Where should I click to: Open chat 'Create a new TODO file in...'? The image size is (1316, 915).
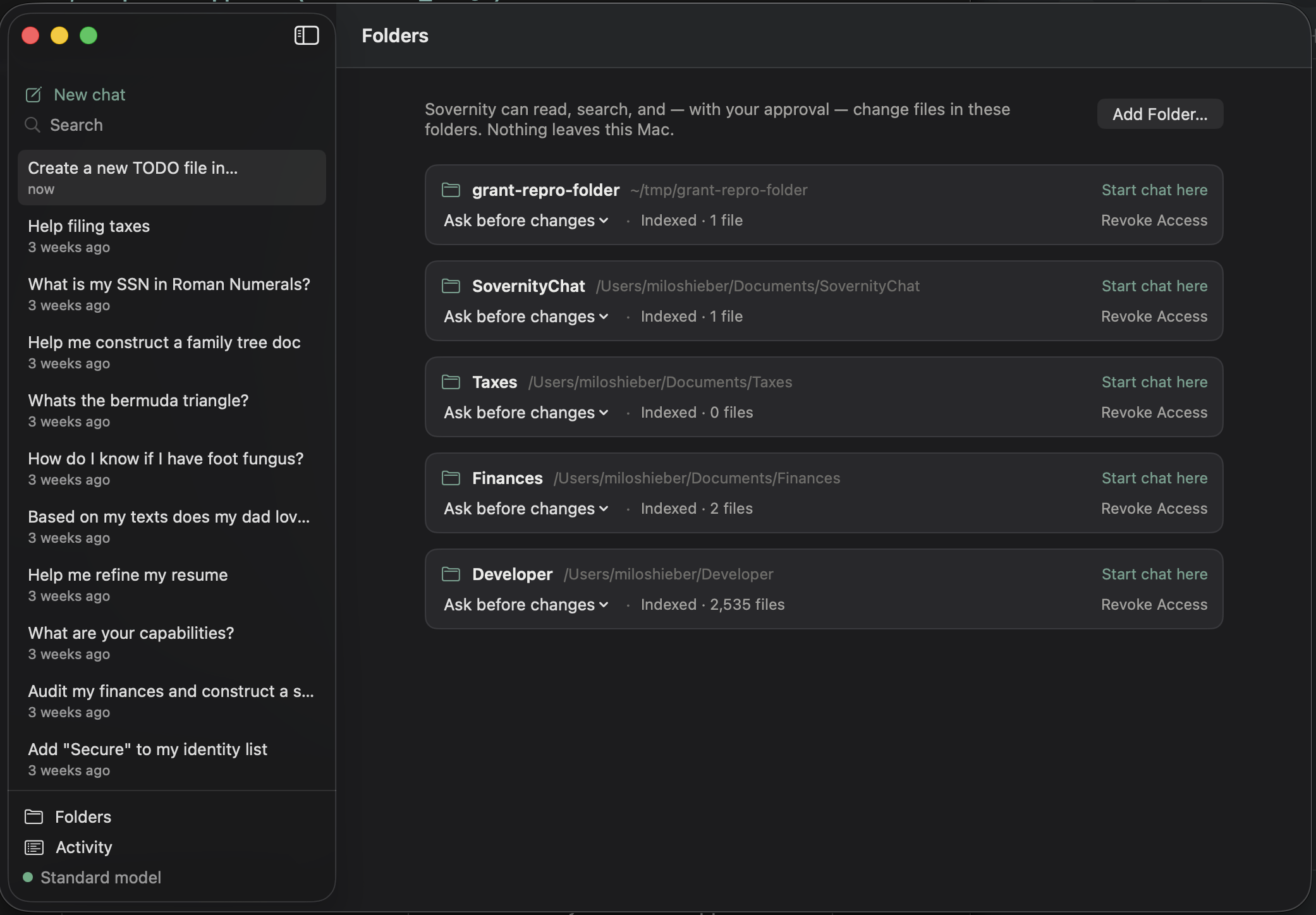click(172, 178)
